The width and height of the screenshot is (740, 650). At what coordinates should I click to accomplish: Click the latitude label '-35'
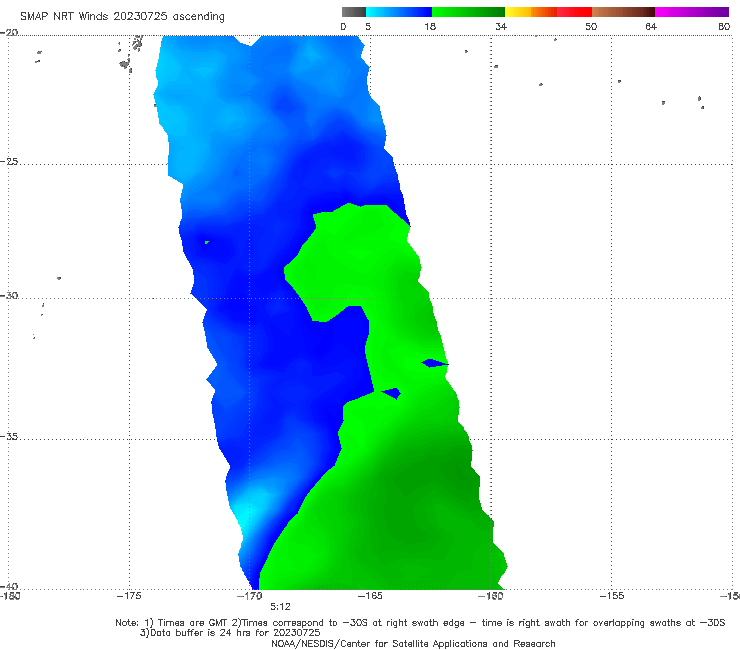pyautogui.click(x=9, y=436)
